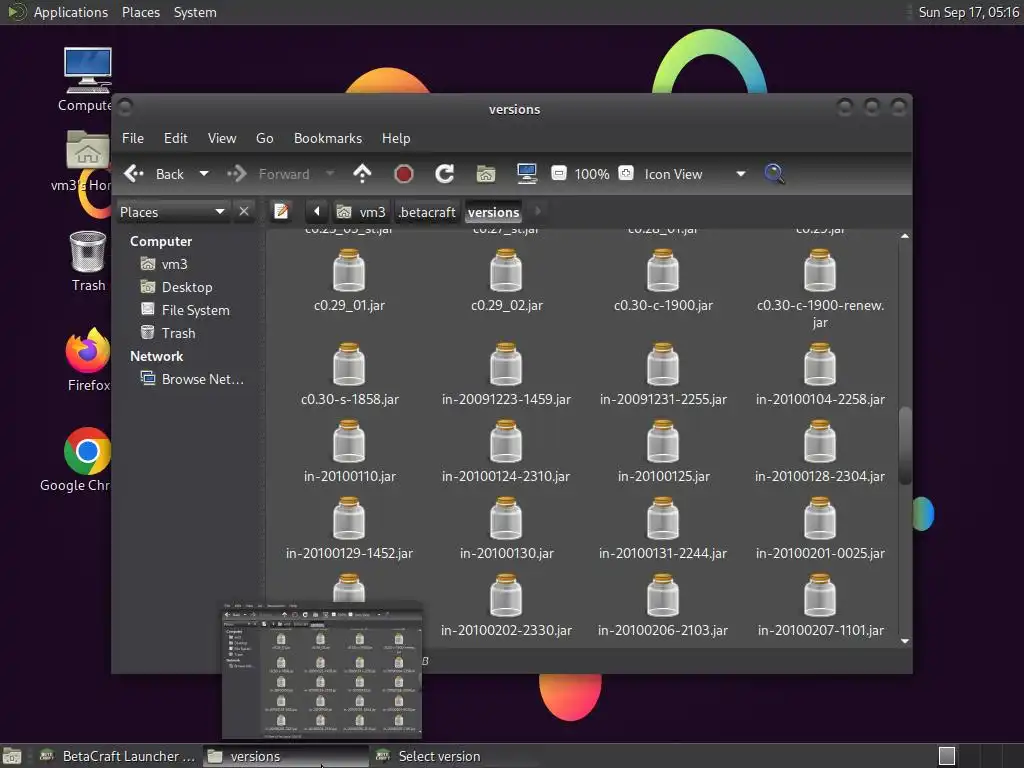Select the in-20100110.jar file icon
The height and width of the screenshot is (768, 1024).
[349, 441]
